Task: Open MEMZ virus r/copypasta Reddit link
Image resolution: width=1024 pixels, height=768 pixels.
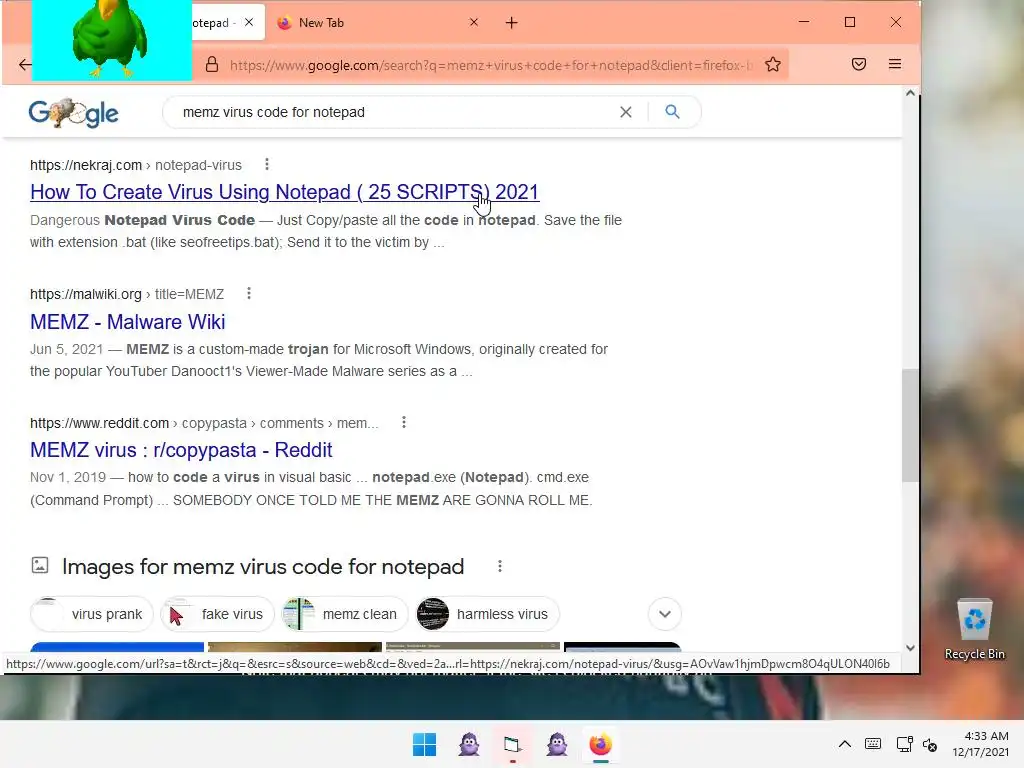Action: point(181,450)
